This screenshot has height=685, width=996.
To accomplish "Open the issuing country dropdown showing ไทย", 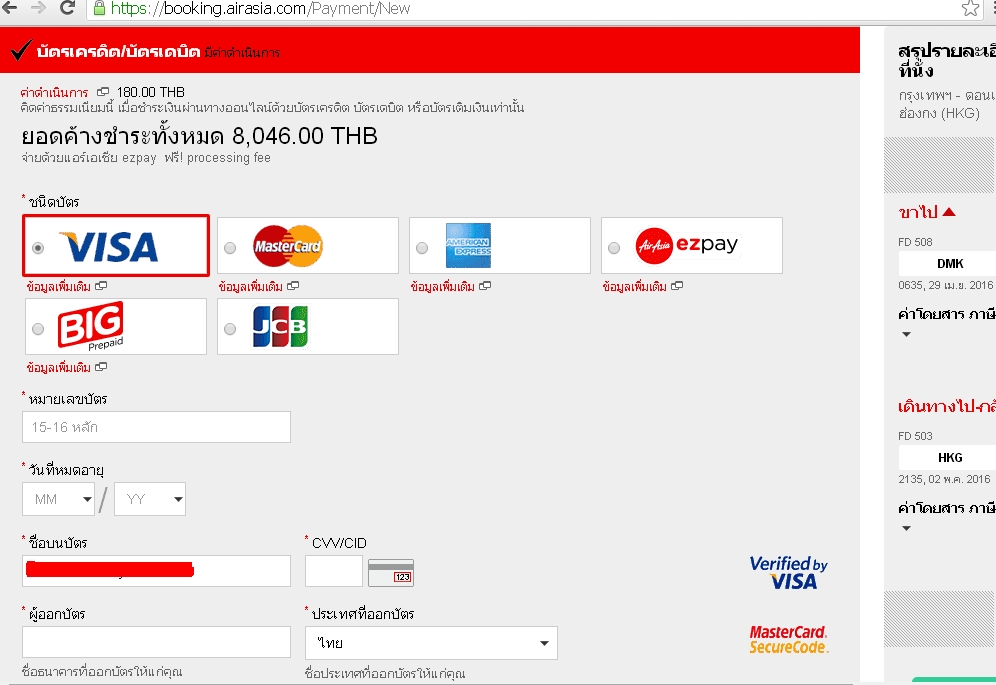I will (431, 643).
